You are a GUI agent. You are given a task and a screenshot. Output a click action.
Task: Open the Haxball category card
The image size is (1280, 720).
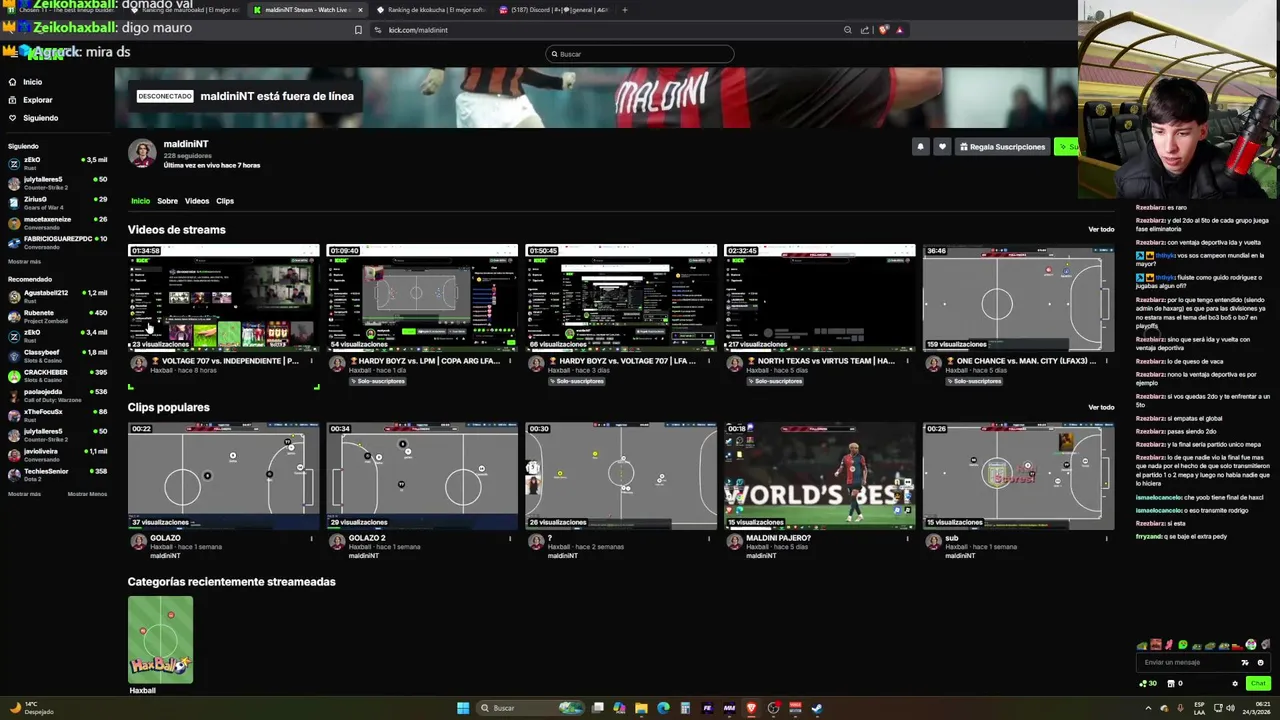coord(160,640)
